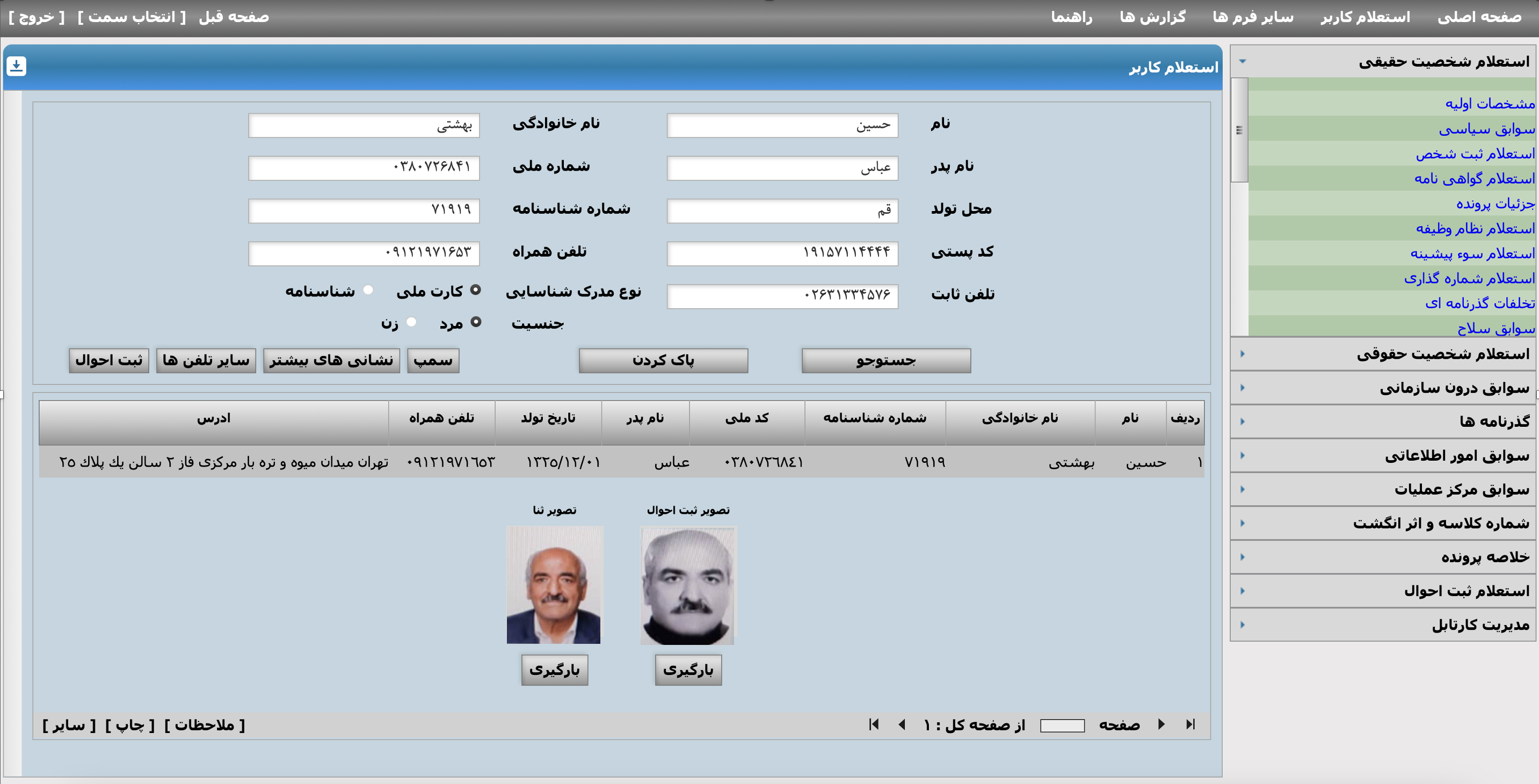Click the نام خانوادگی input field

click(x=364, y=126)
